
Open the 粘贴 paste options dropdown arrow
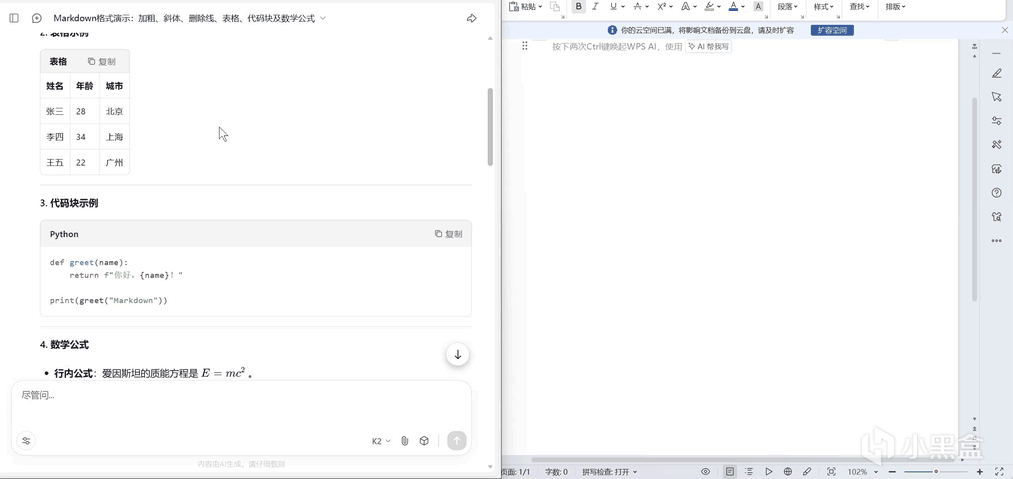(x=540, y=6)
